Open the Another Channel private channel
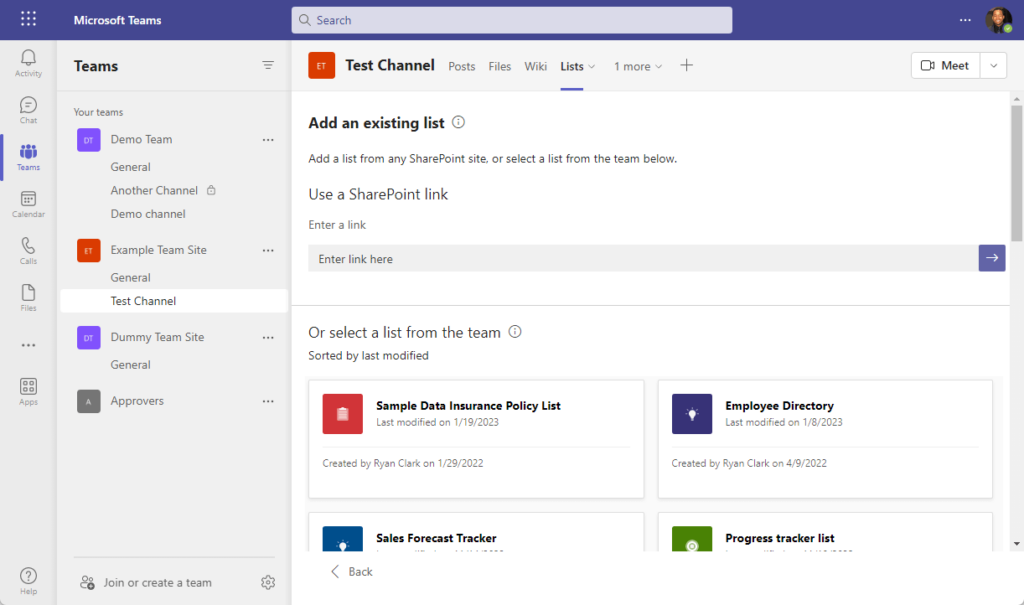Screen dimensions: 1024x605 (x=154, y=191)
